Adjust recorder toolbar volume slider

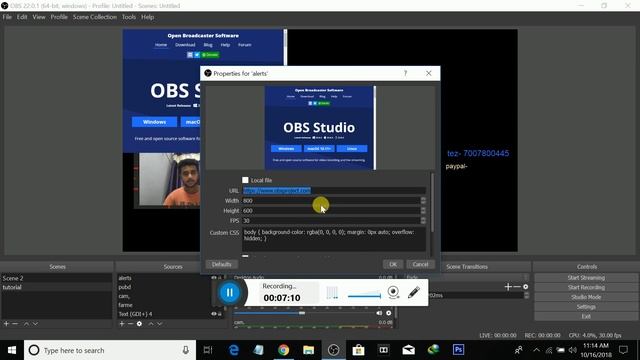(x=364, y=296)
